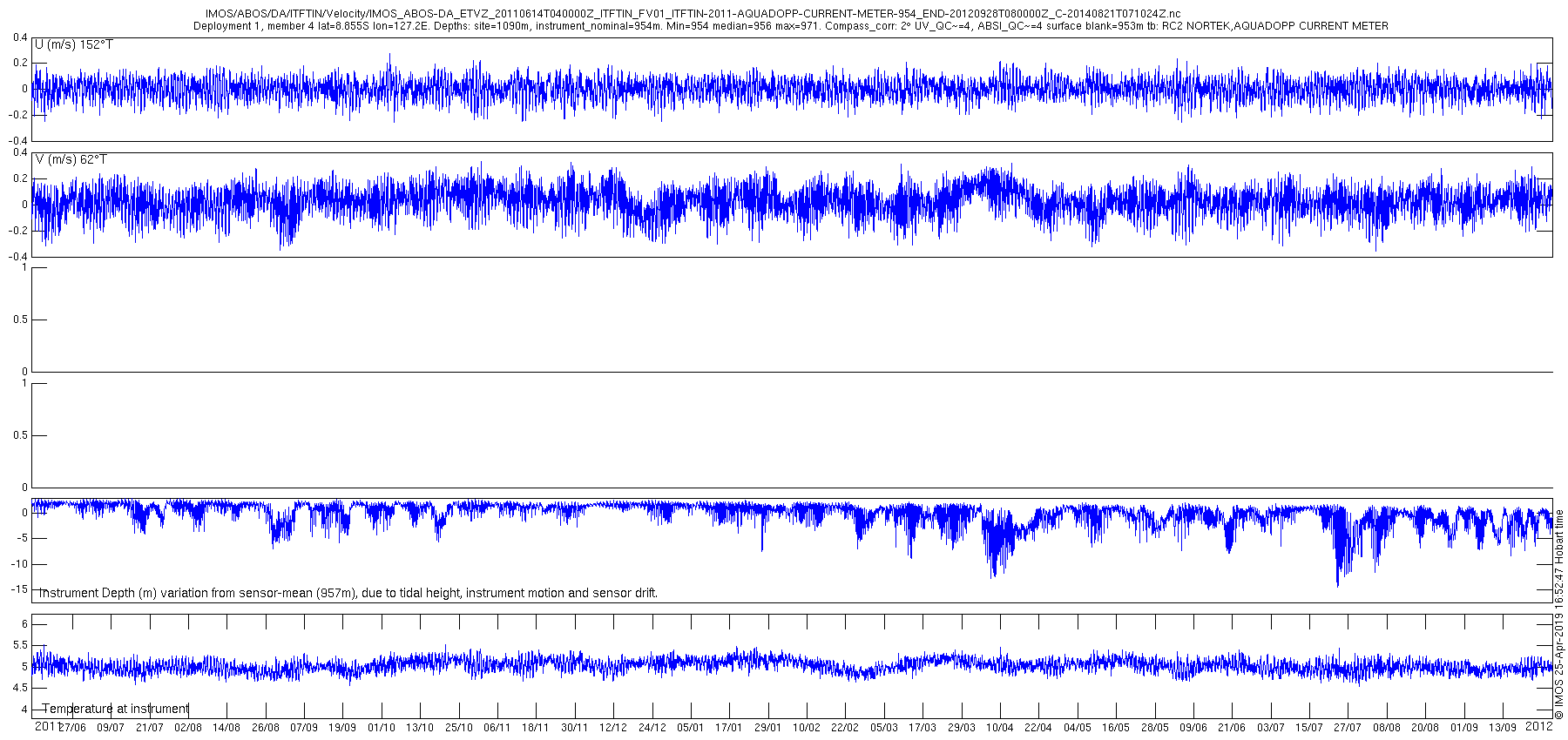Click the 06/11 date tick label
The height and width of the screenshot is (740, 1568).
click(x=497, y=728)
